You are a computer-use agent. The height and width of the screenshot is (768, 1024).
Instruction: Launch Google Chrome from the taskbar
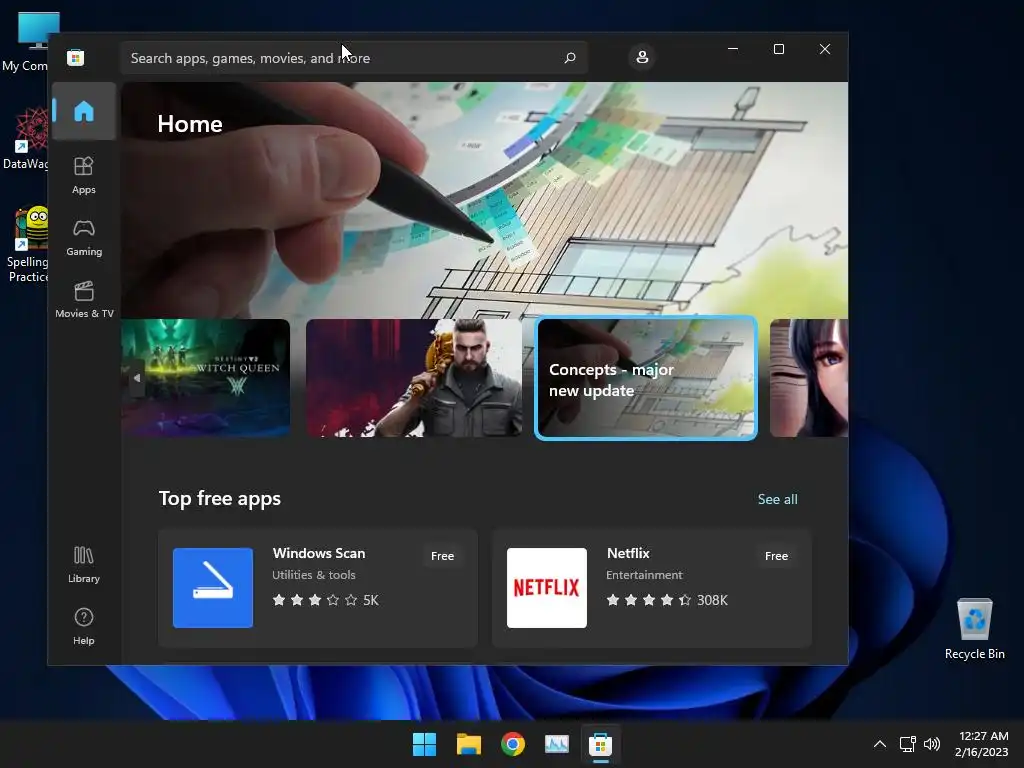click(x=513, y=744)
